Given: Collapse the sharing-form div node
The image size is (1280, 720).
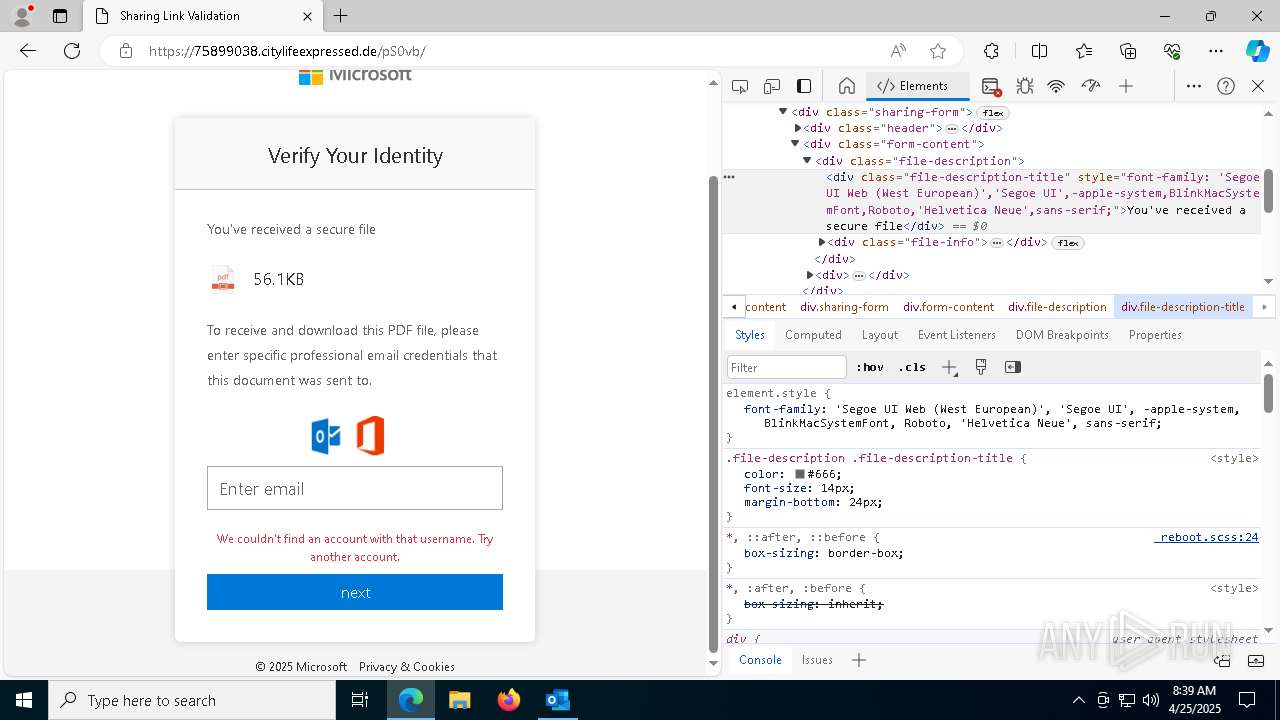Looking at the screenshot, I should 783,112.
